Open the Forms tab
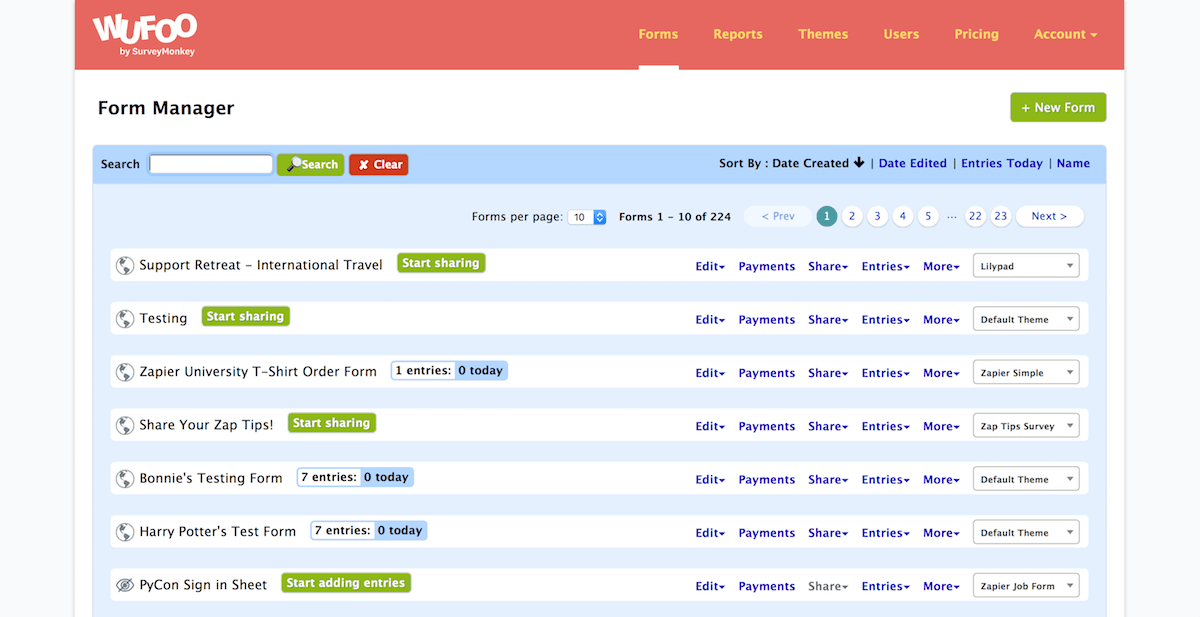This screenshot has width=1200, height=617. point(658,34)
